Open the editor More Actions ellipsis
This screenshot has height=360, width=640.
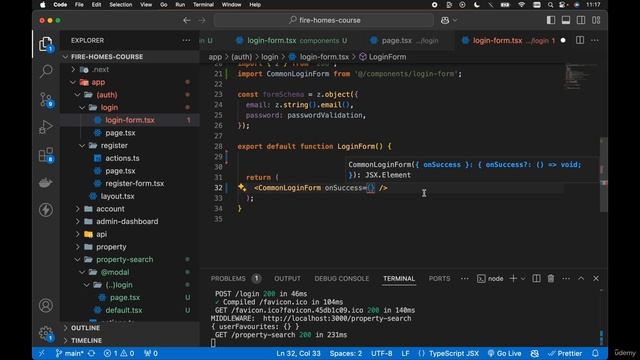pos(595,40)
